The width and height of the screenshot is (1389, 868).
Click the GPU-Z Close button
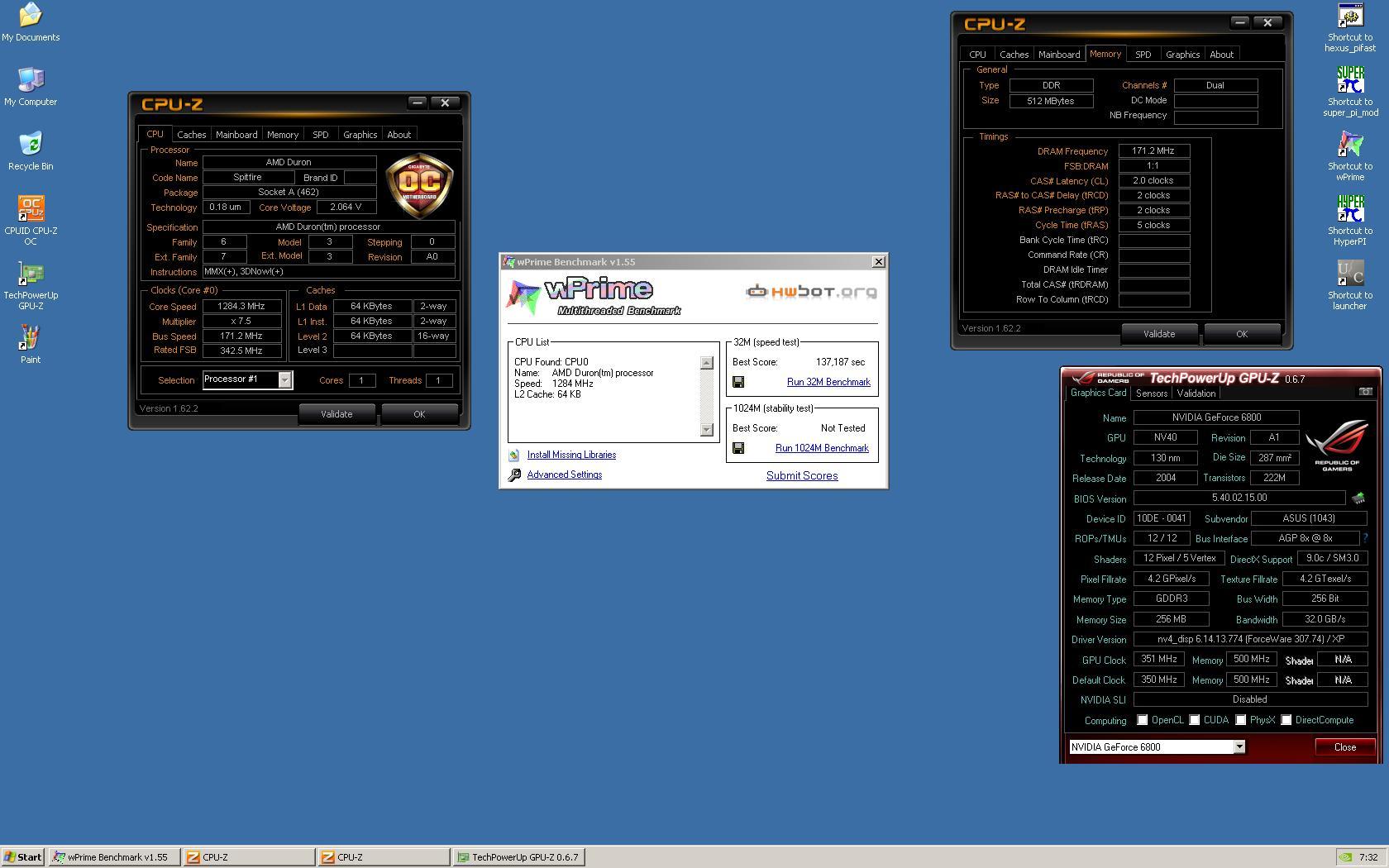click(1345, 746)
